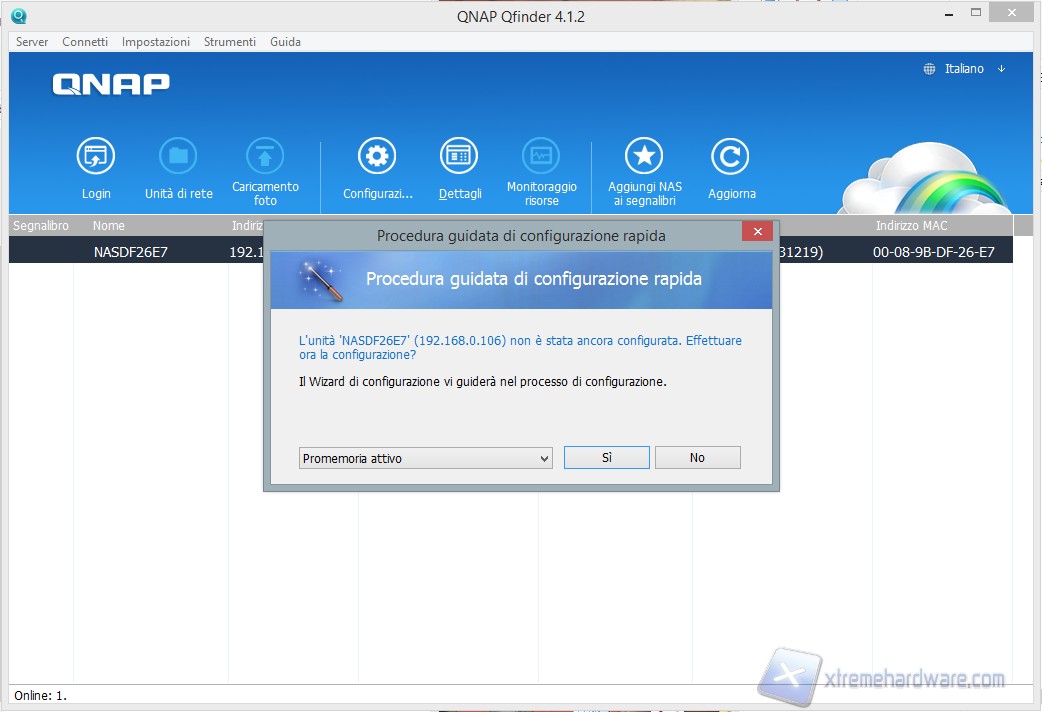
Task: Expand the Promemoria attivo dropdown
Action: [425, 458]
